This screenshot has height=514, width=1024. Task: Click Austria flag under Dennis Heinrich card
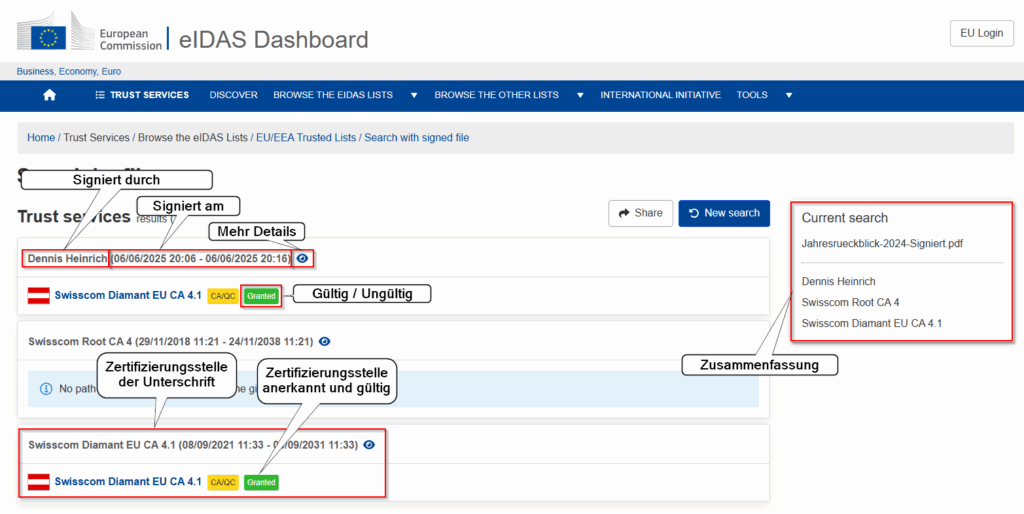point(39,296)
